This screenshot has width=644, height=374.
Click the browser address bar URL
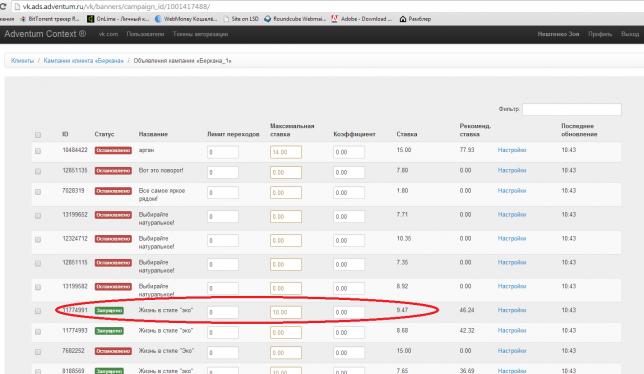click(x=116, y=7)
